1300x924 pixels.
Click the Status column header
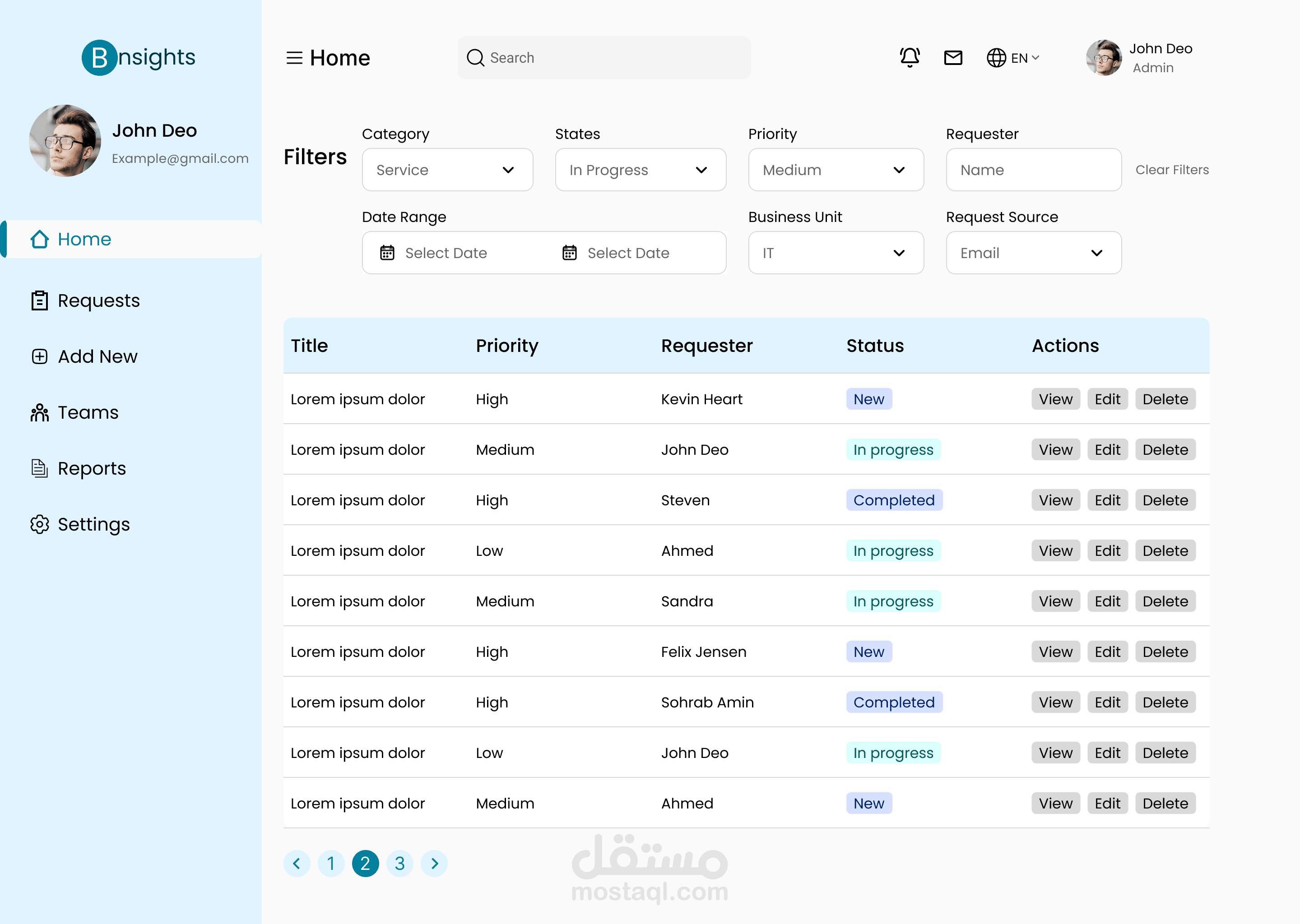tap(875, 345)
